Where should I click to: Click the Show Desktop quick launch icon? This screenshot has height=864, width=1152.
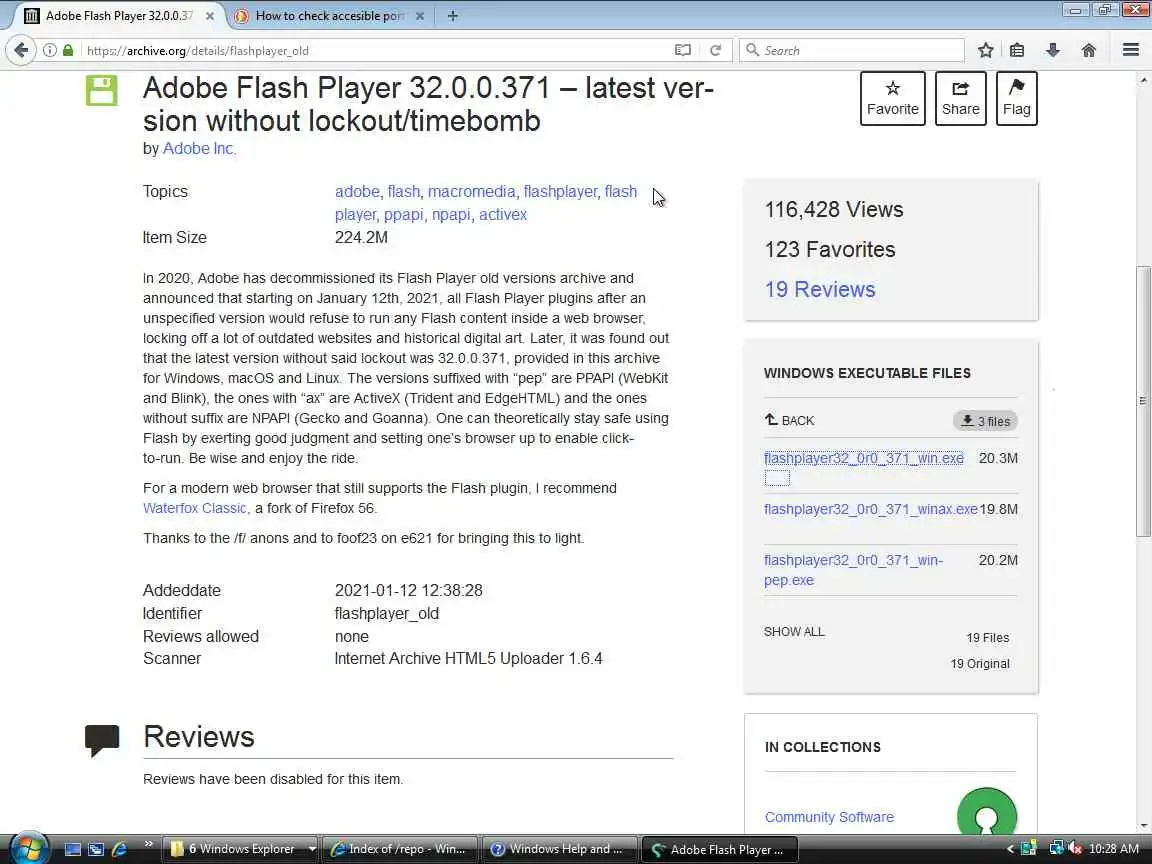click(x=73, y=849)
